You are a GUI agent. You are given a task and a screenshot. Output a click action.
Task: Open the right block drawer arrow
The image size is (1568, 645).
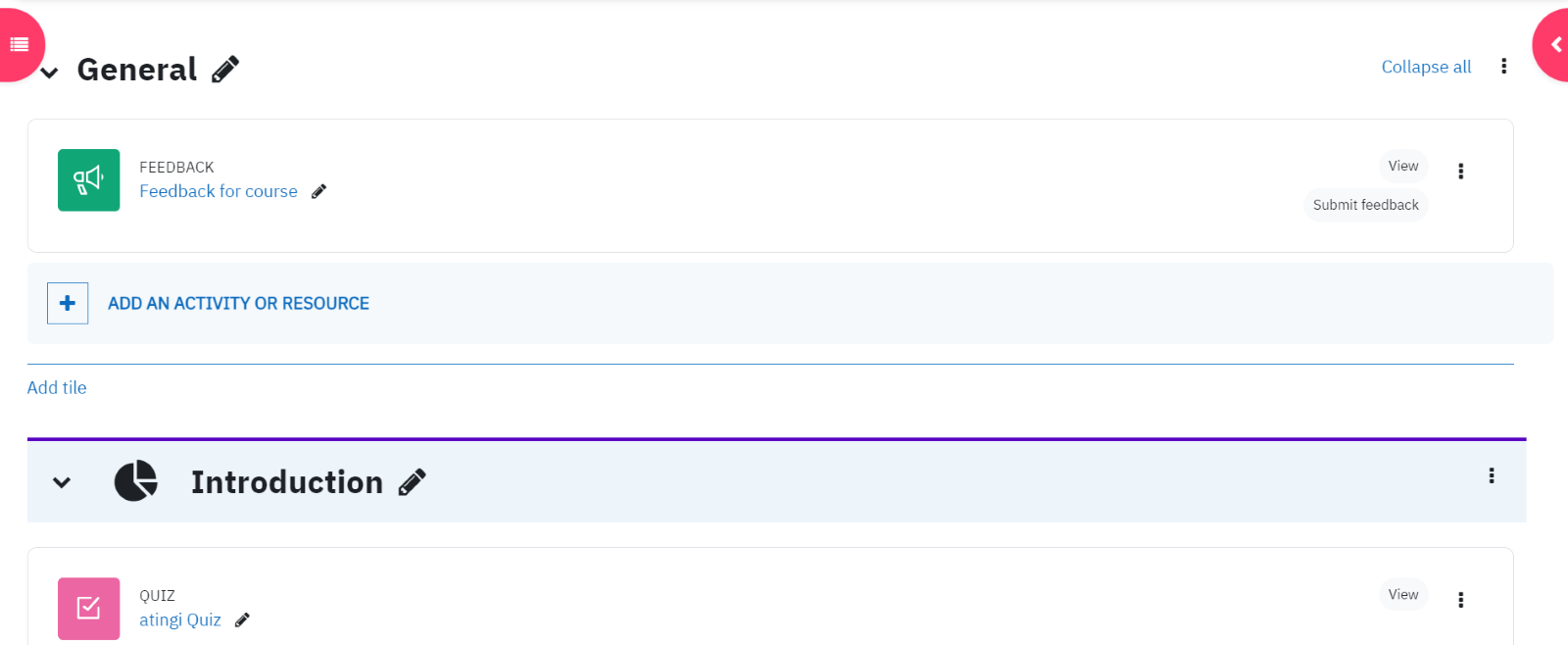(x=1553, y=45)
